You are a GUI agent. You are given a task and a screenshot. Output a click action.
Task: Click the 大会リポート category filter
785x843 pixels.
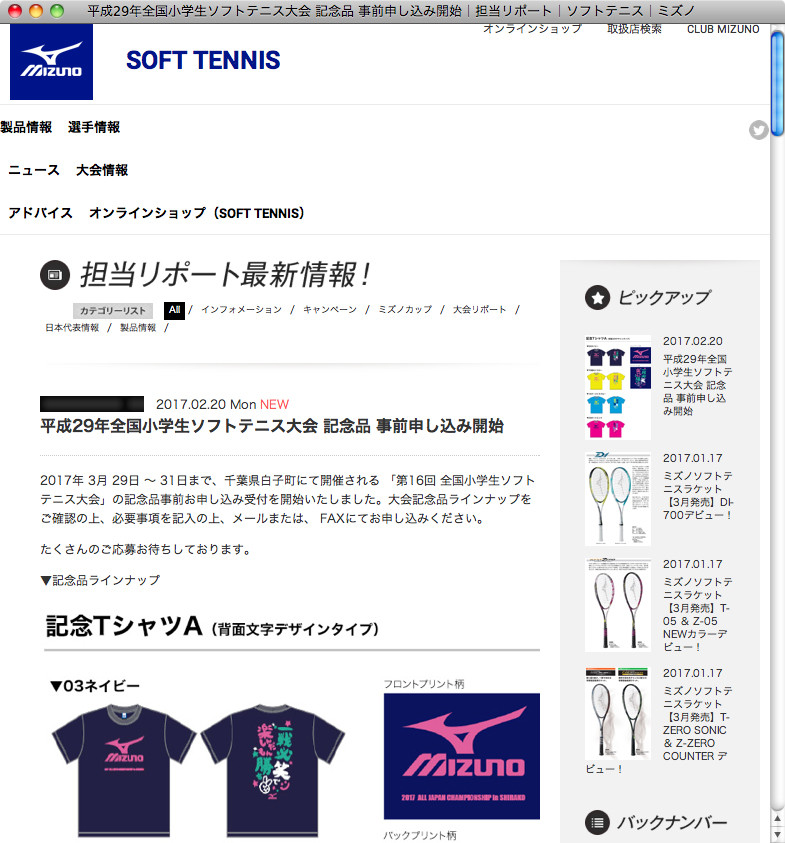480,310
